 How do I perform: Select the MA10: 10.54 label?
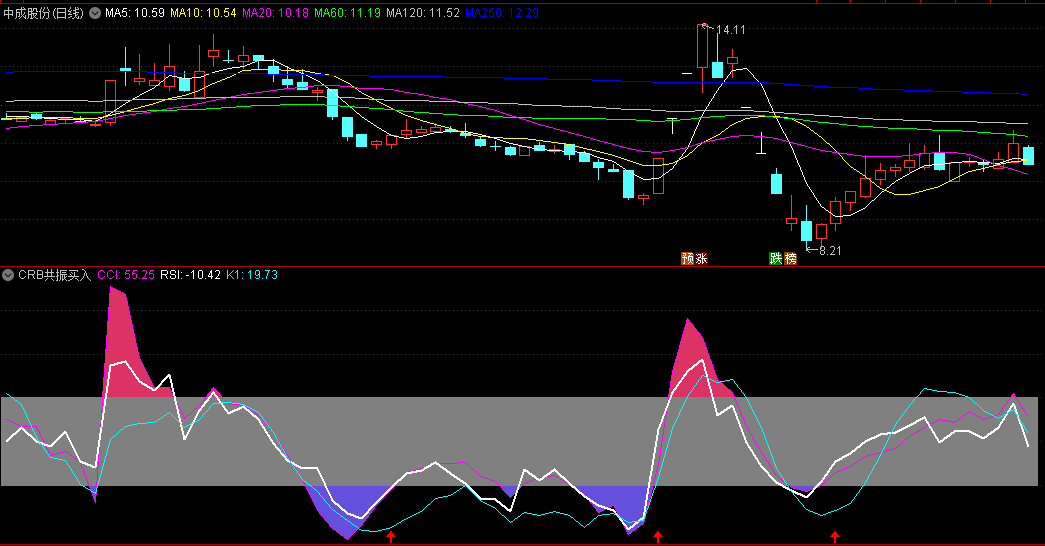point(203,13)
